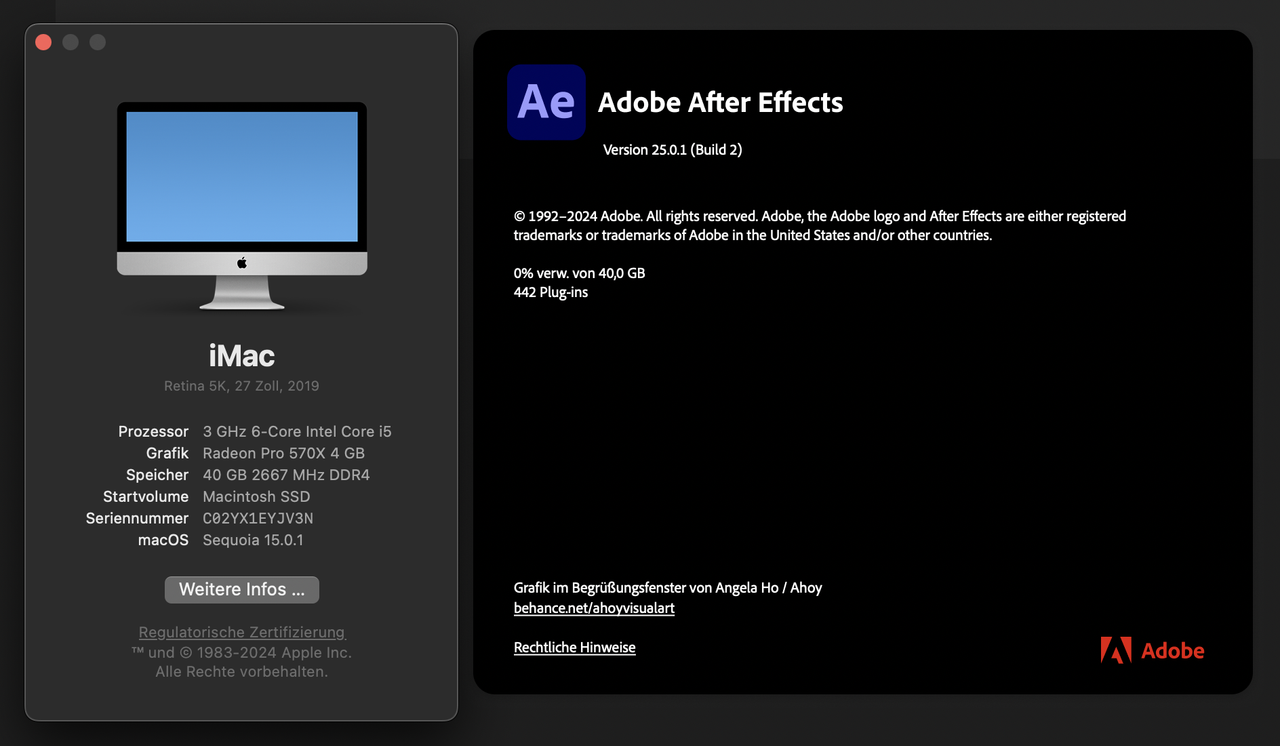Click the Apple copyright 1983-2024 text
This screenshot has width=1280, height=746.
(x=242, y=653)
